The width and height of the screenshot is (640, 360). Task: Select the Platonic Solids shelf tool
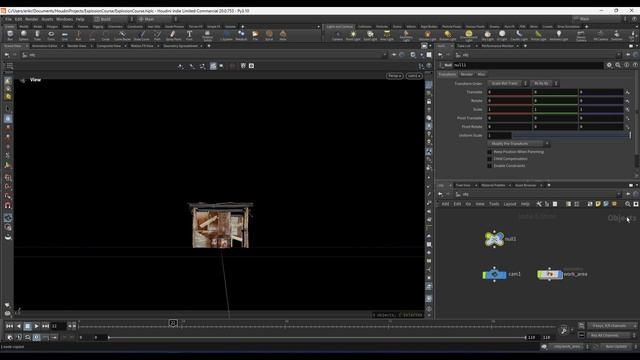pyautogui.click(x=207, y=36)
